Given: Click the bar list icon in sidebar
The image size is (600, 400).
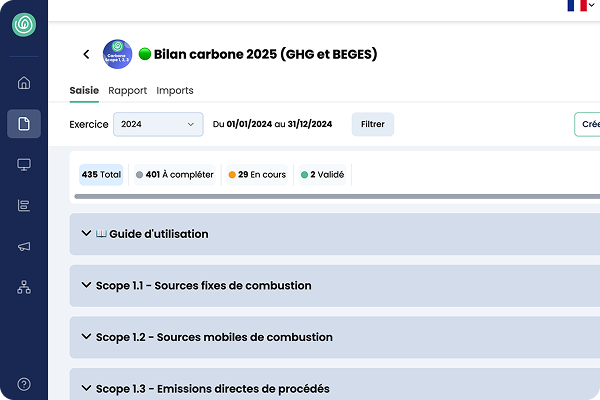Looking at the screenshot, I should tap(24, 206).
